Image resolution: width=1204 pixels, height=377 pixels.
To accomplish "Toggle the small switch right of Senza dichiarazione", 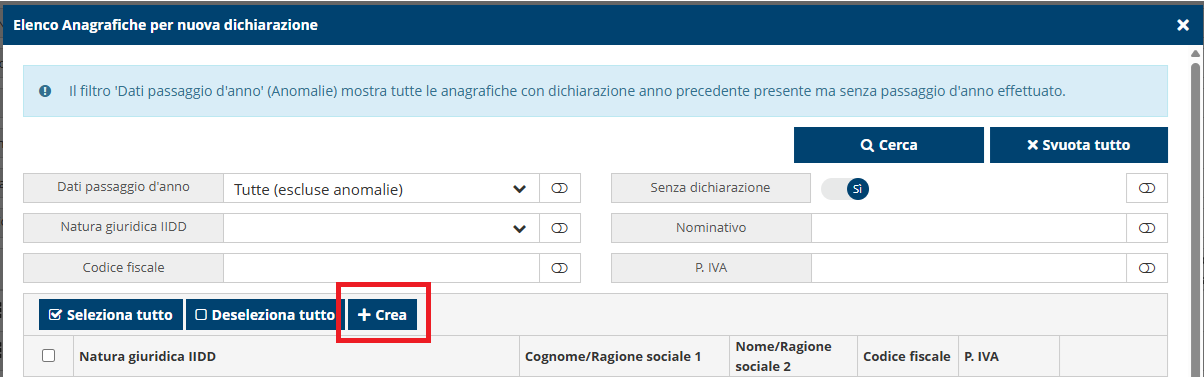I will (1147, 188).
